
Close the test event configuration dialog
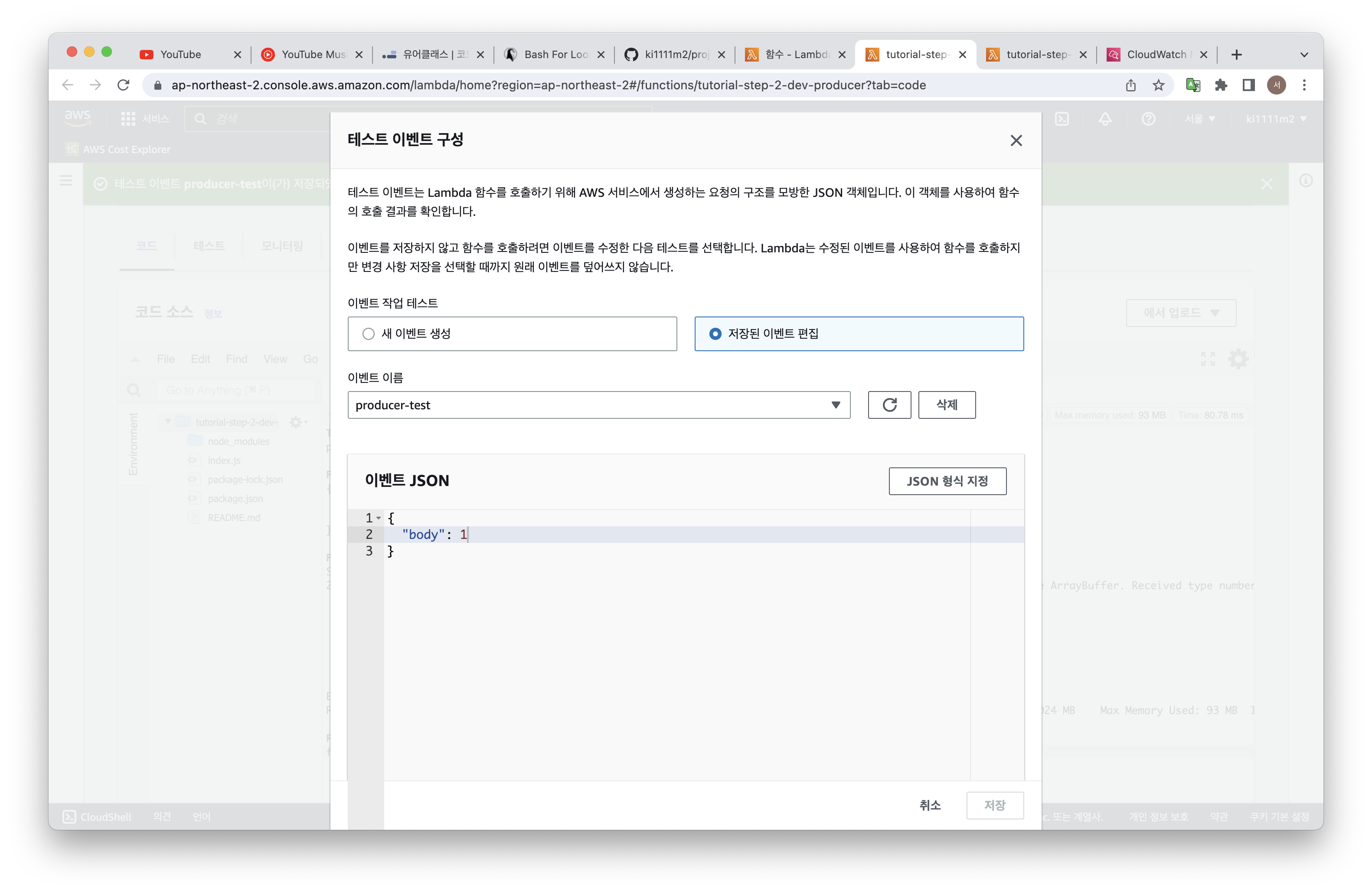pyautogui.click(x=1016, y=140)
